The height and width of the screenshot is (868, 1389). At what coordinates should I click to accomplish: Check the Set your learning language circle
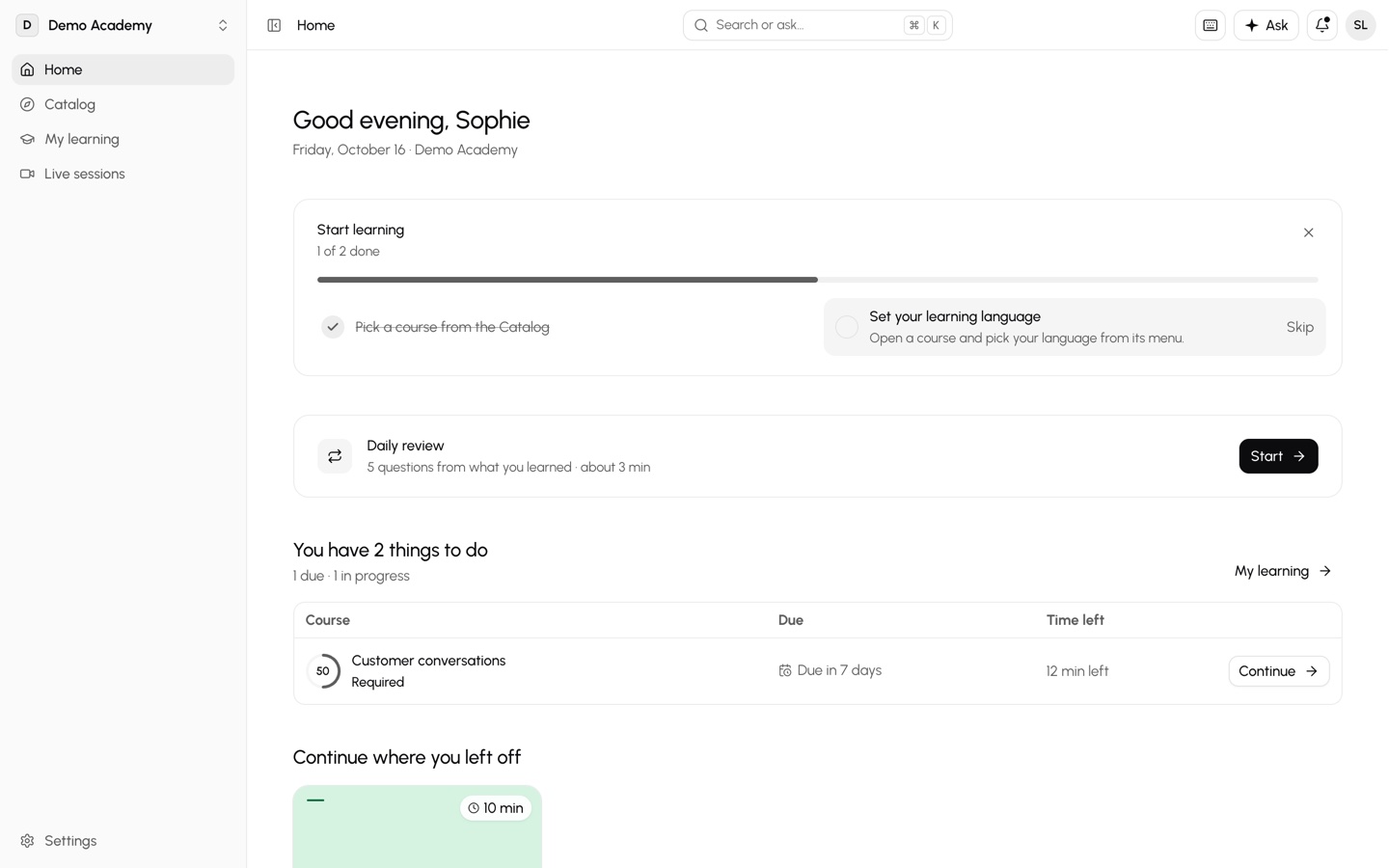coord(847,327)
